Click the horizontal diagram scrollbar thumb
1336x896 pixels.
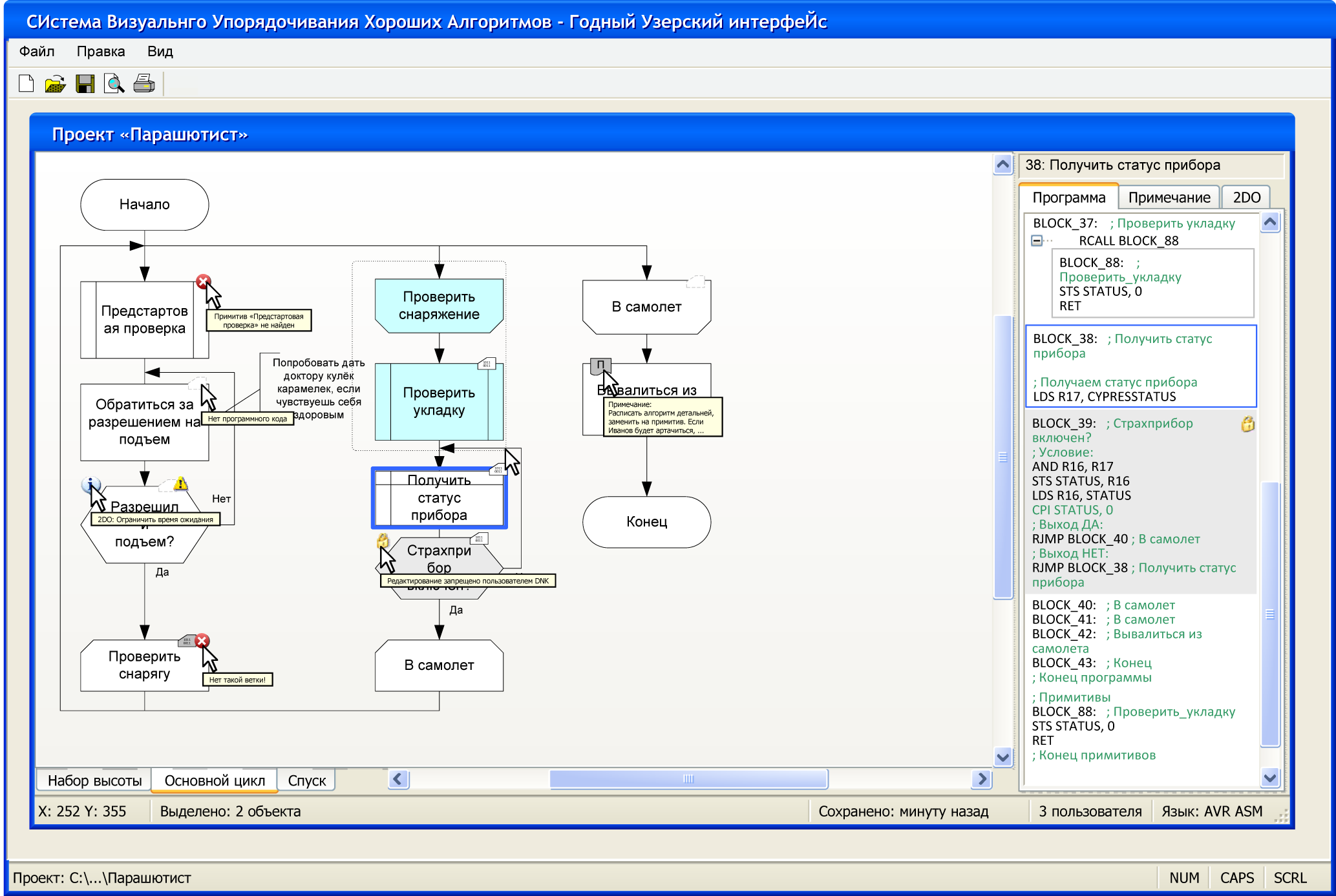[688, 779]
